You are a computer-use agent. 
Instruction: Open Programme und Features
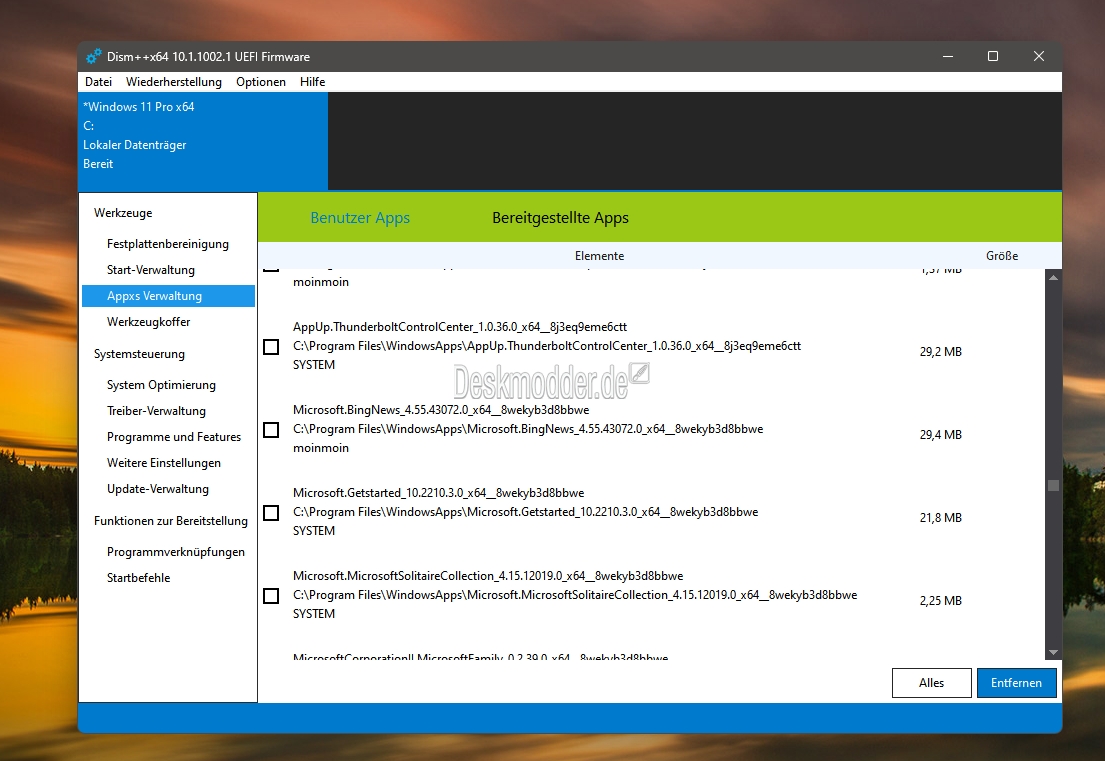(x=174, y=437)
